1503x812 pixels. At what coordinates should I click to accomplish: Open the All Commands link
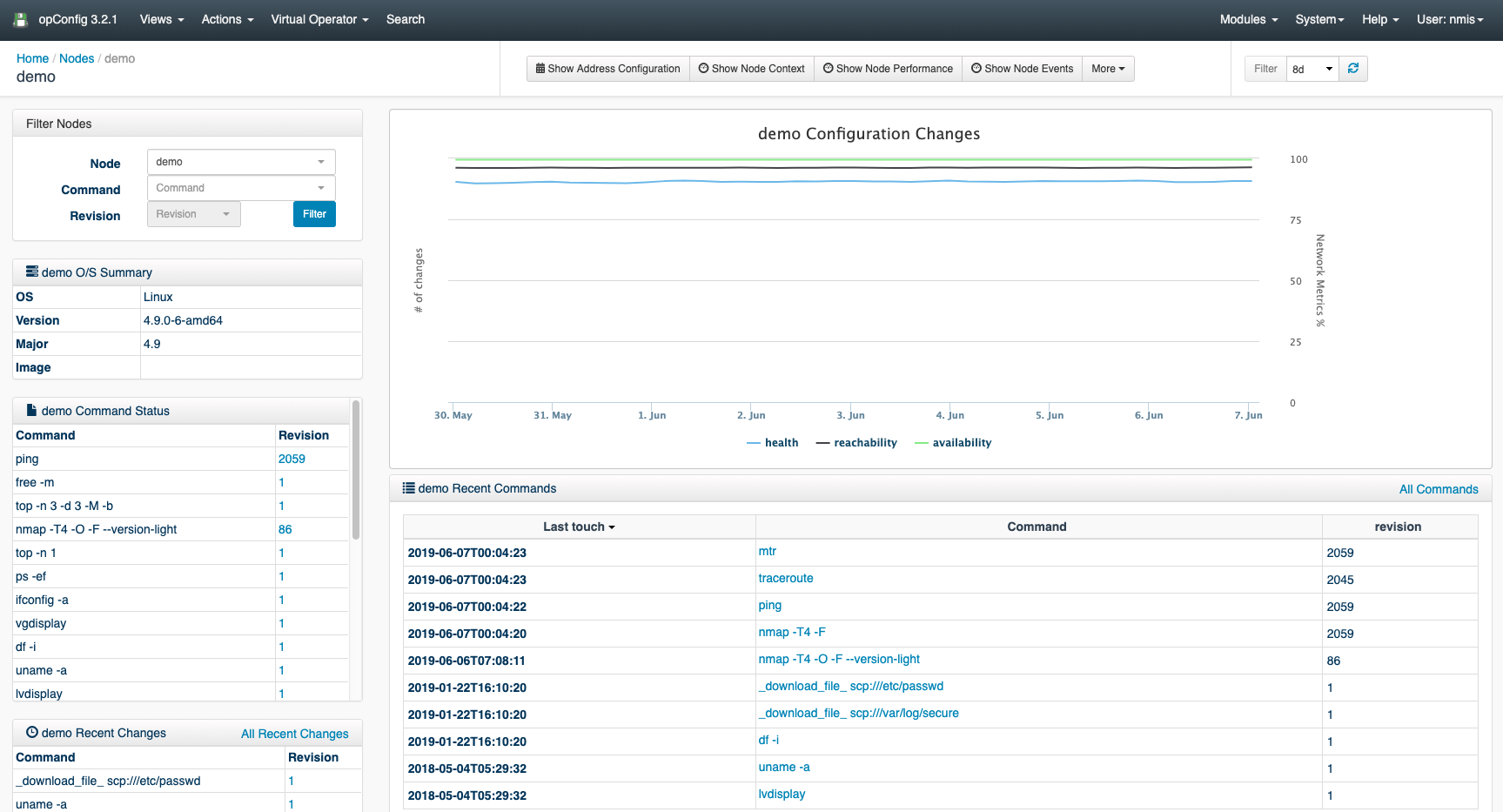1438,489
